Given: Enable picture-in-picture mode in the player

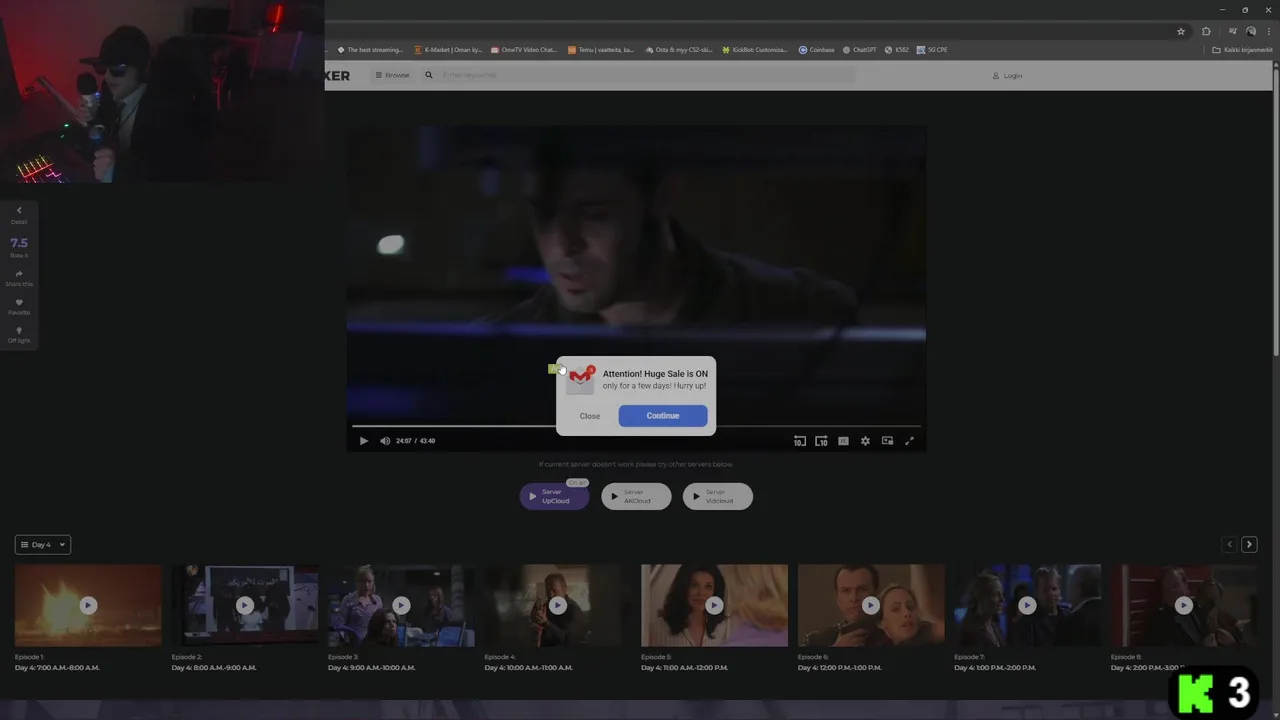Looking at the screenshot, I should [887, 441].
